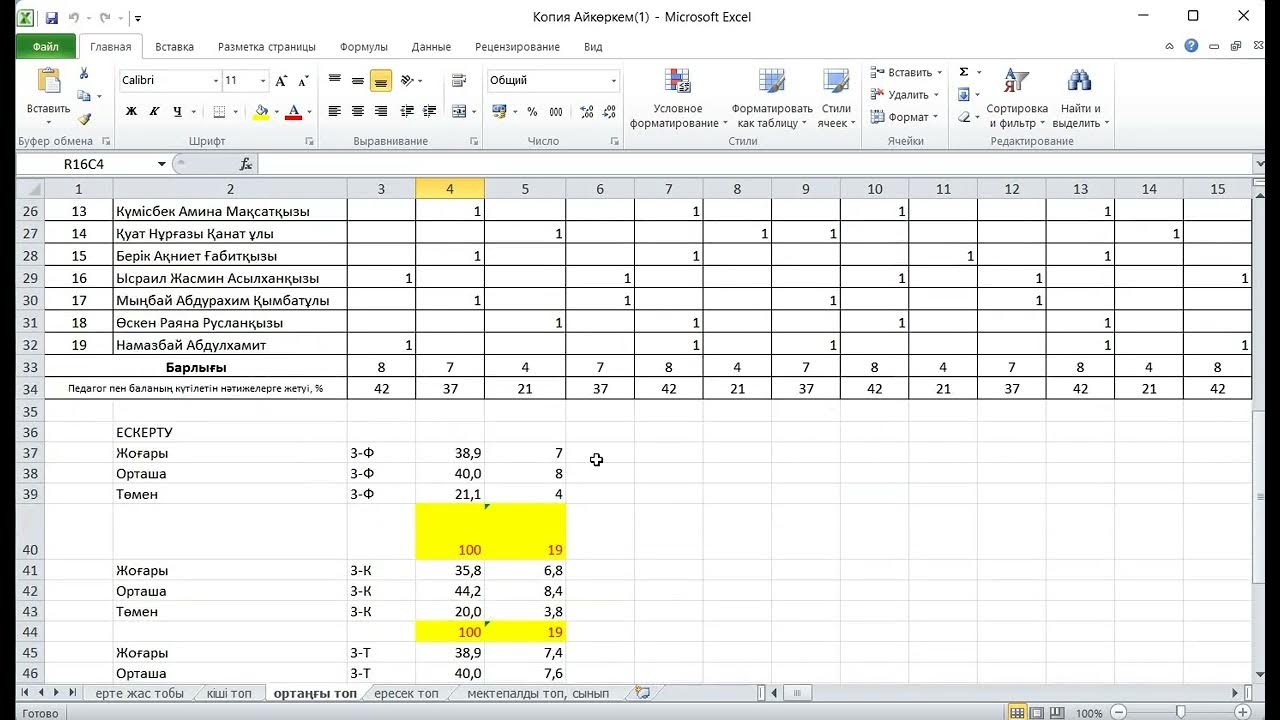Viewport: 1280px width, 720px height.
Task: Switch to Page Break Preview in status bar
Action: click(x=1059, y=713)
